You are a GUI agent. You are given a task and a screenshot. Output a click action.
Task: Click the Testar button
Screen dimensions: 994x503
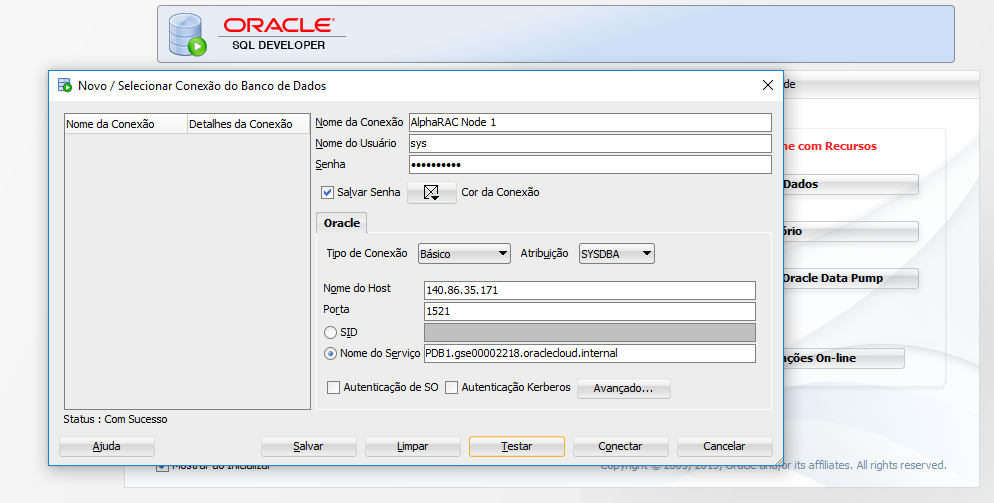[517, 446]
